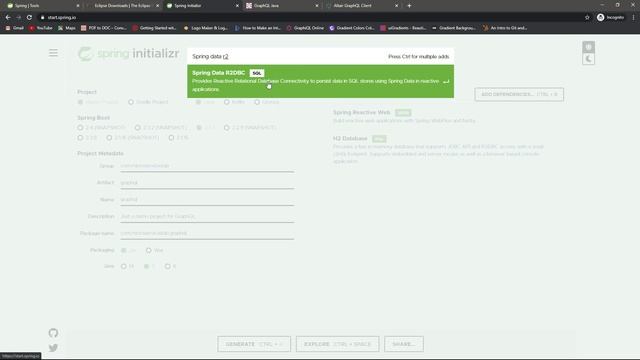The width and height of the screenshot is (640, 360).
Task: Open the Gradient Colors bookmark
Action: (x=351, y=28)
